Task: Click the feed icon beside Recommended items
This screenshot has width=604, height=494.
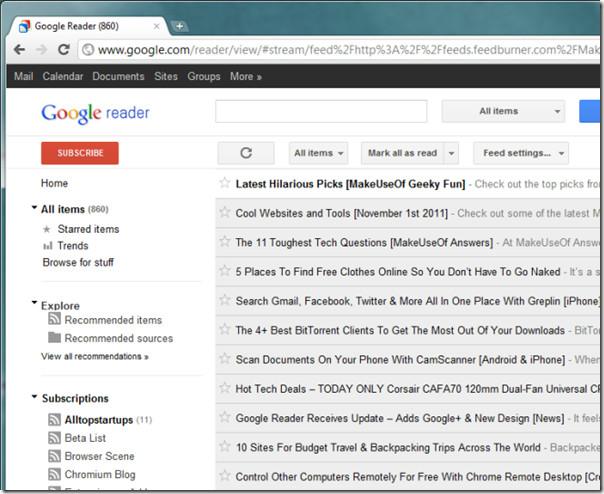Action: coord(54,319)
